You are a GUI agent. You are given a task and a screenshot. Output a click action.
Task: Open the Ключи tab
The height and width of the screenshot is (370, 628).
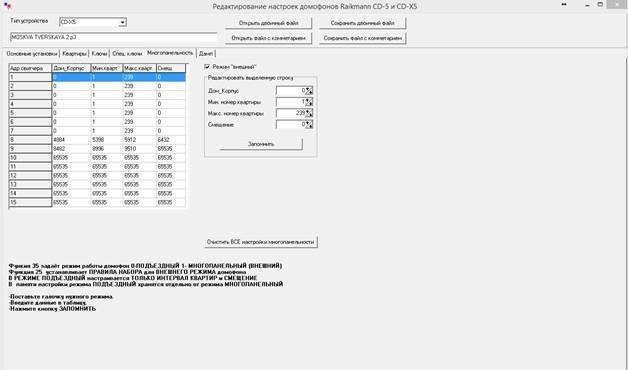click(99, 54)
